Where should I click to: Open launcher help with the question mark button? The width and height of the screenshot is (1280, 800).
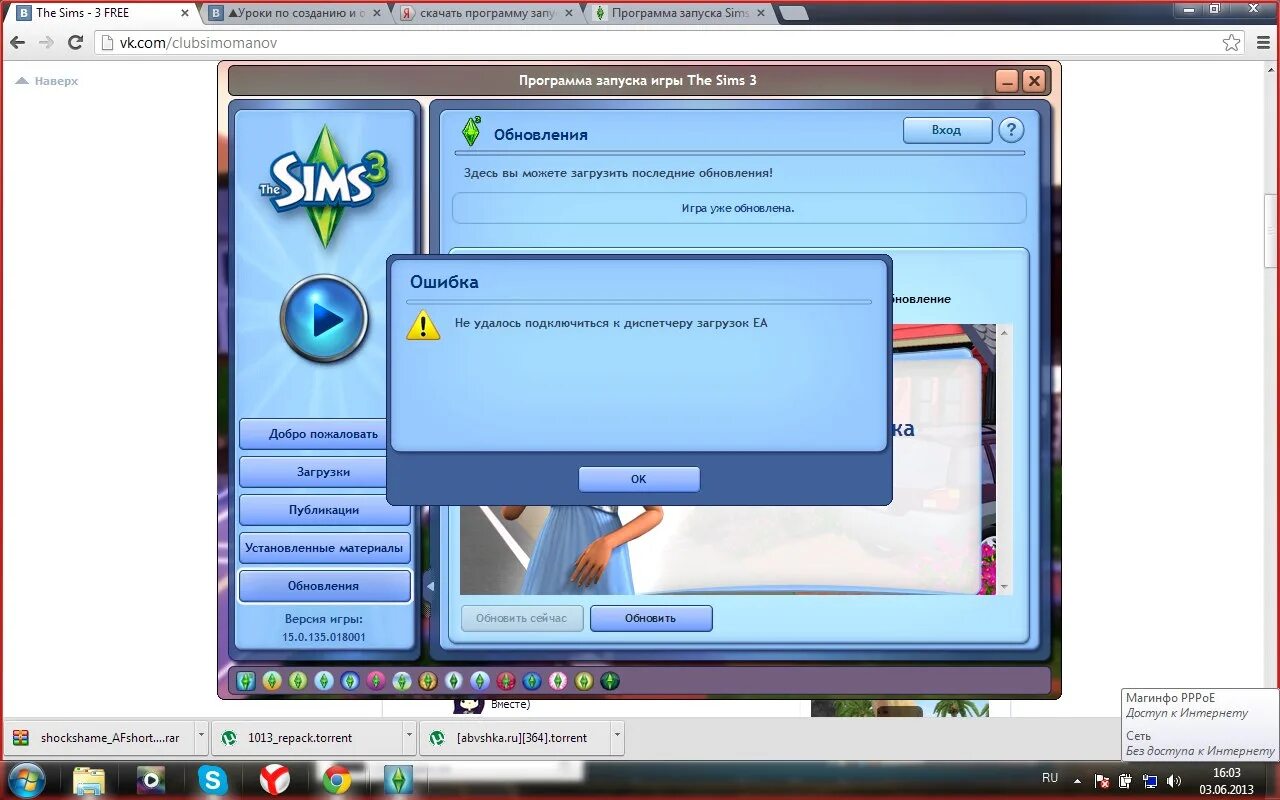1011,130
